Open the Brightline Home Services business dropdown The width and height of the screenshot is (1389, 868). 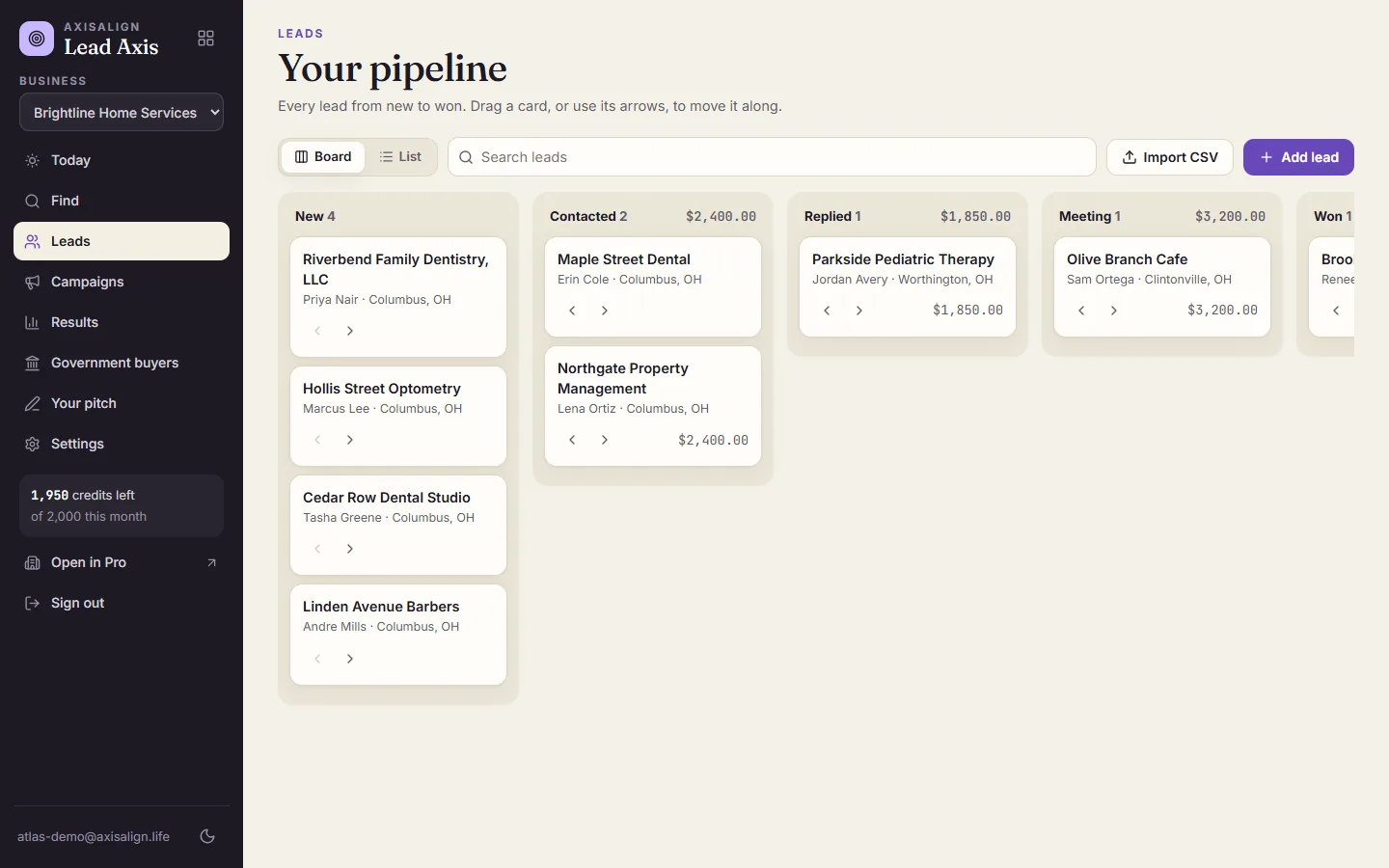pos(122,112)
